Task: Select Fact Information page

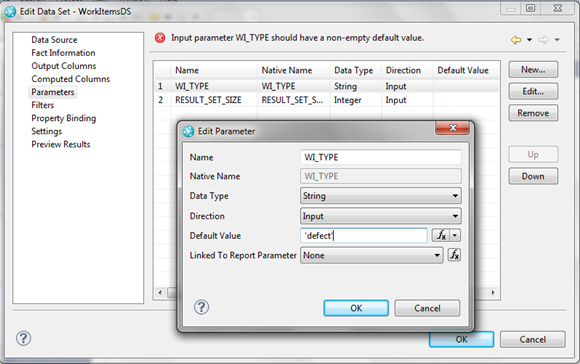Action: pos(63,53)
